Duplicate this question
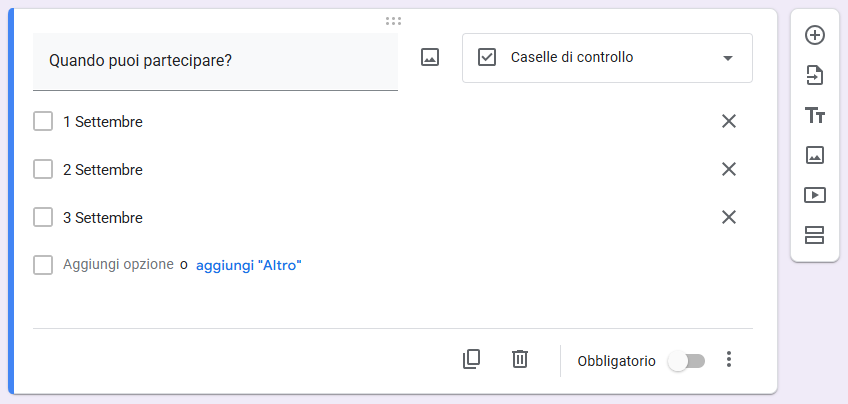Screen dimensions: 848x404 (472, 360)
